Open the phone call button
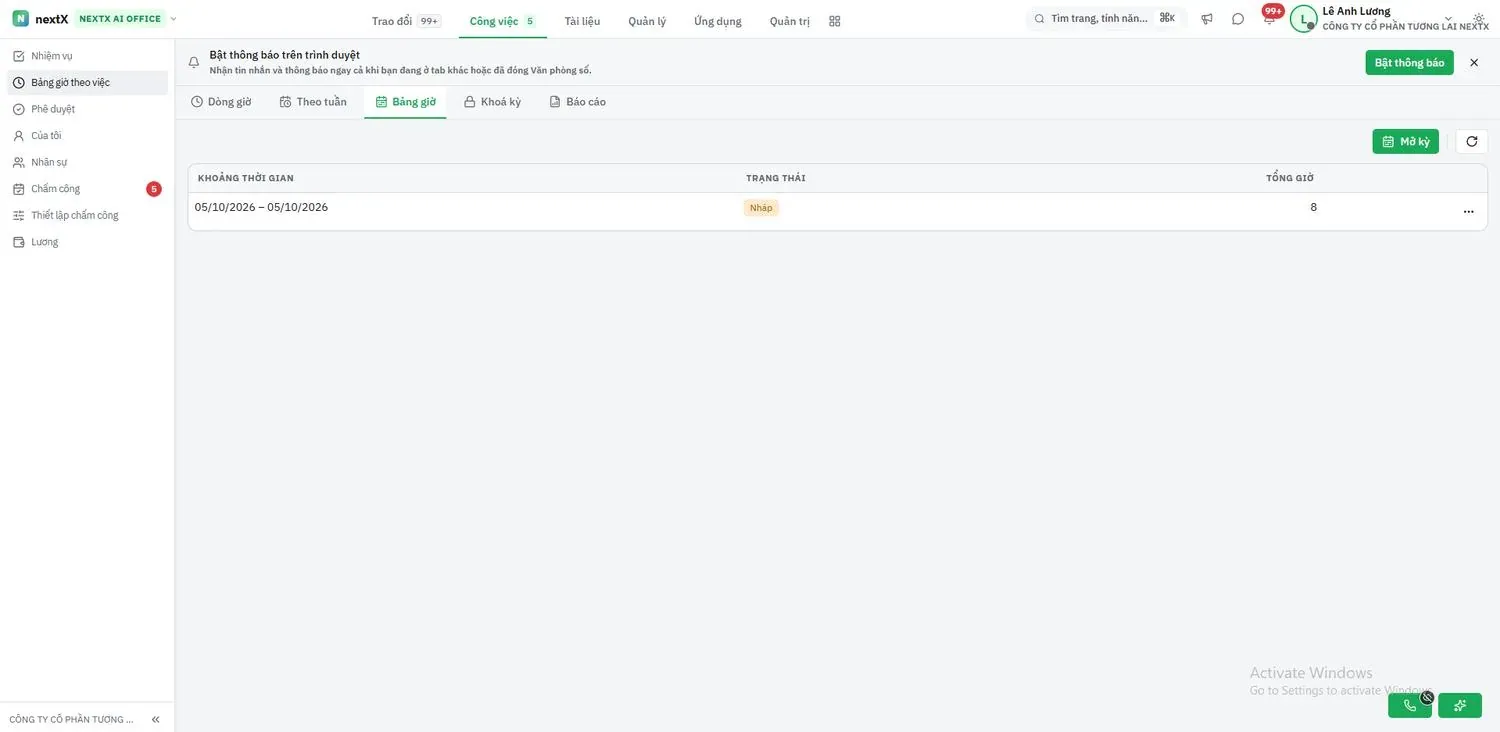This screenshot has width=1500, height=732. pyautogui.click(x=1410, y=706)
